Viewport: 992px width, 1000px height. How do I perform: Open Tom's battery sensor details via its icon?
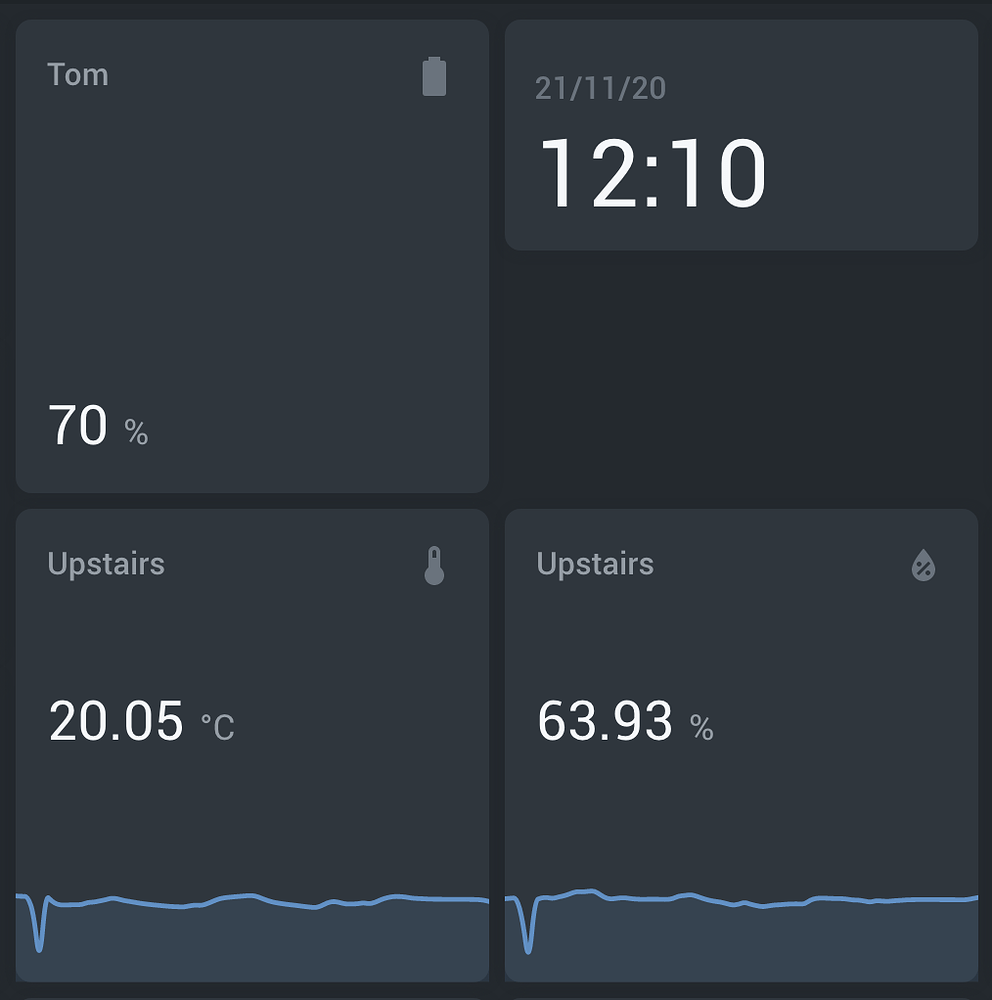434,77
